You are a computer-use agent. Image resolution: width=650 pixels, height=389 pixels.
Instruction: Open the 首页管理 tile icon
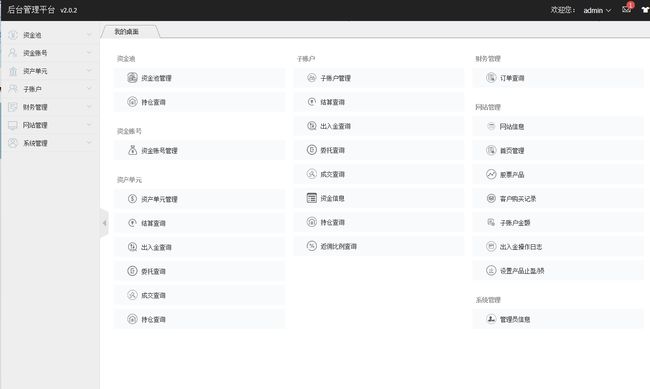click(491, 150)
